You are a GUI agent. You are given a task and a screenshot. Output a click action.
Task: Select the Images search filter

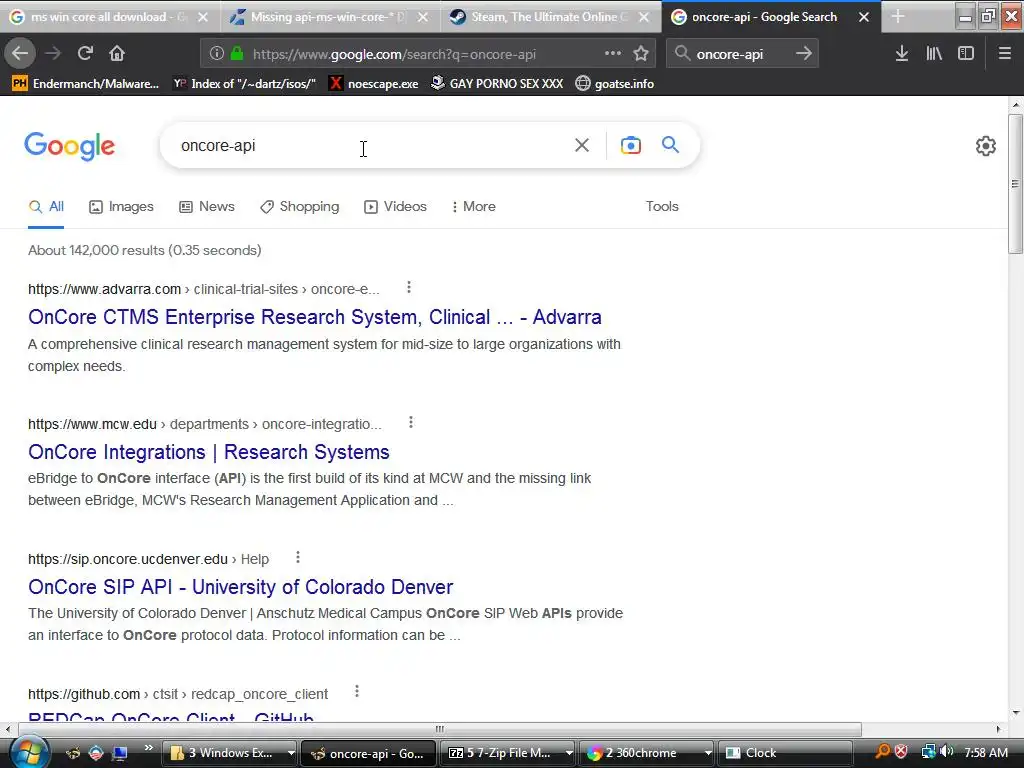(x=121, y=206)
